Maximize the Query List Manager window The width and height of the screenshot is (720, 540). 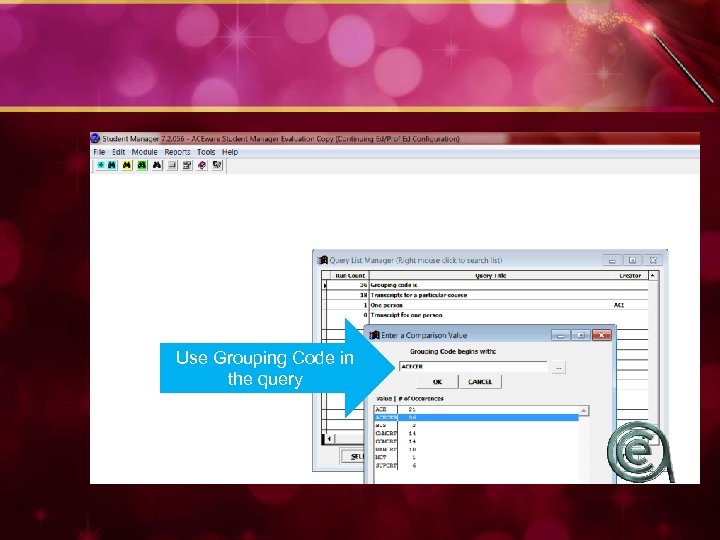coord(632,260)
